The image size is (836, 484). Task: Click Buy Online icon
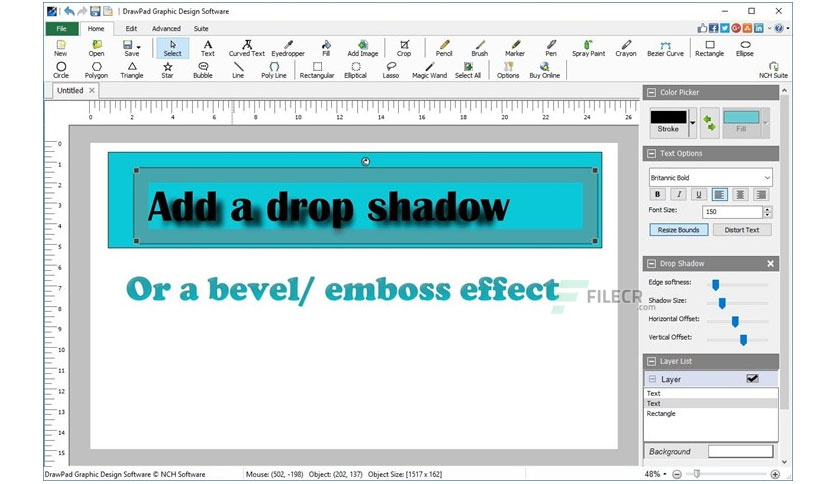[544, 70]
